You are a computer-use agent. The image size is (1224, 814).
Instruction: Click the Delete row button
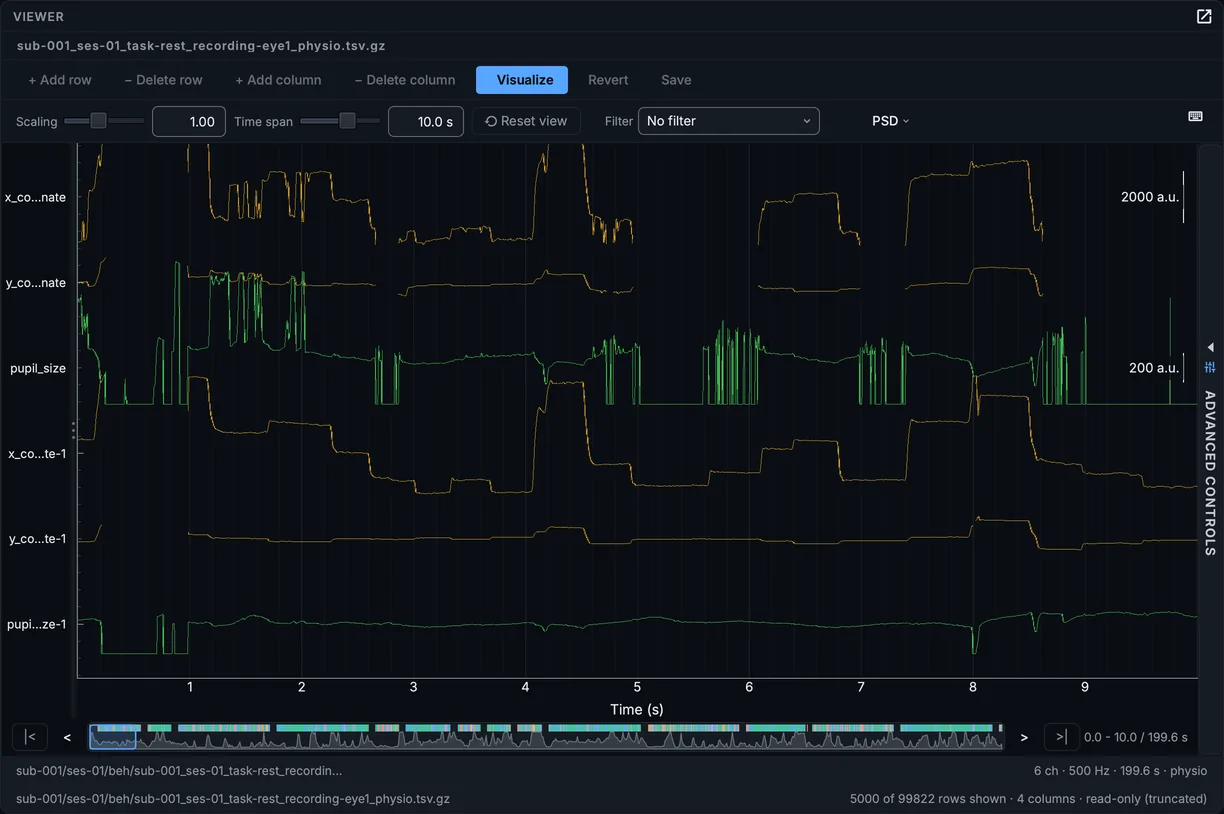[x=163, y=80]
